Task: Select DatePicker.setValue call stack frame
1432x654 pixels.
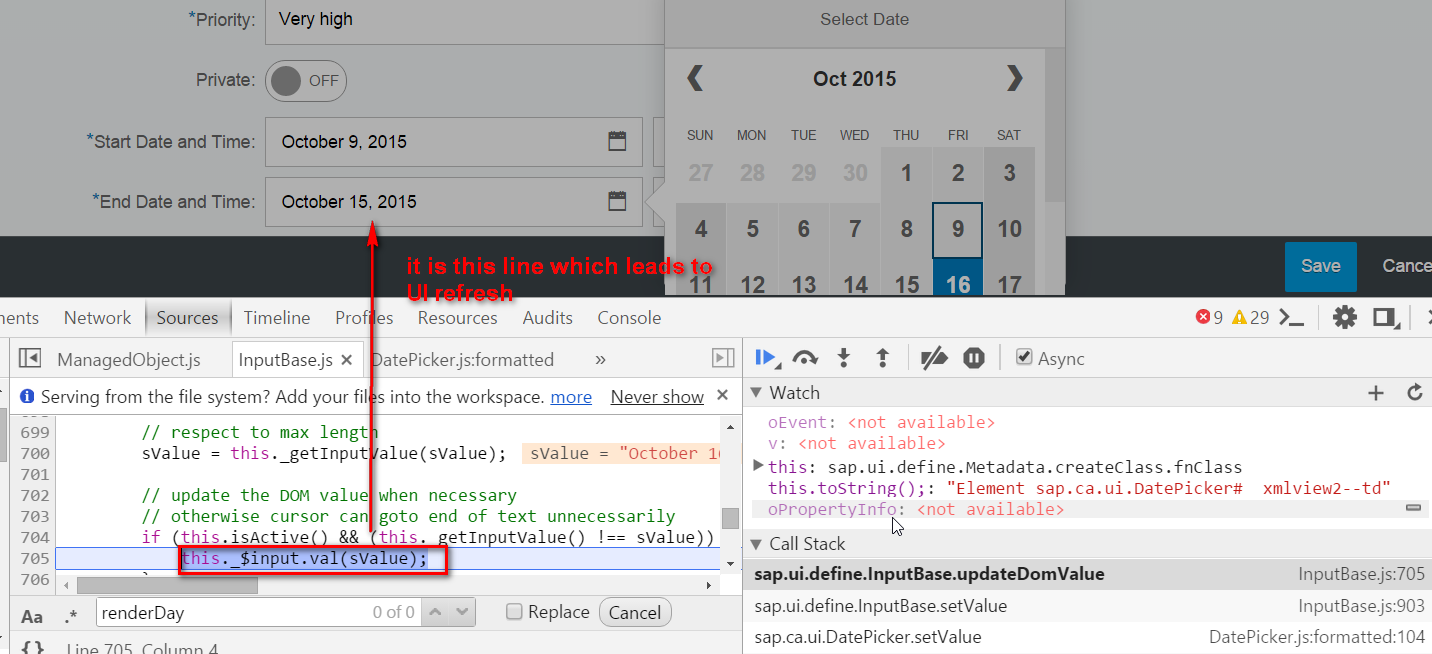Action: point(1090,637)
